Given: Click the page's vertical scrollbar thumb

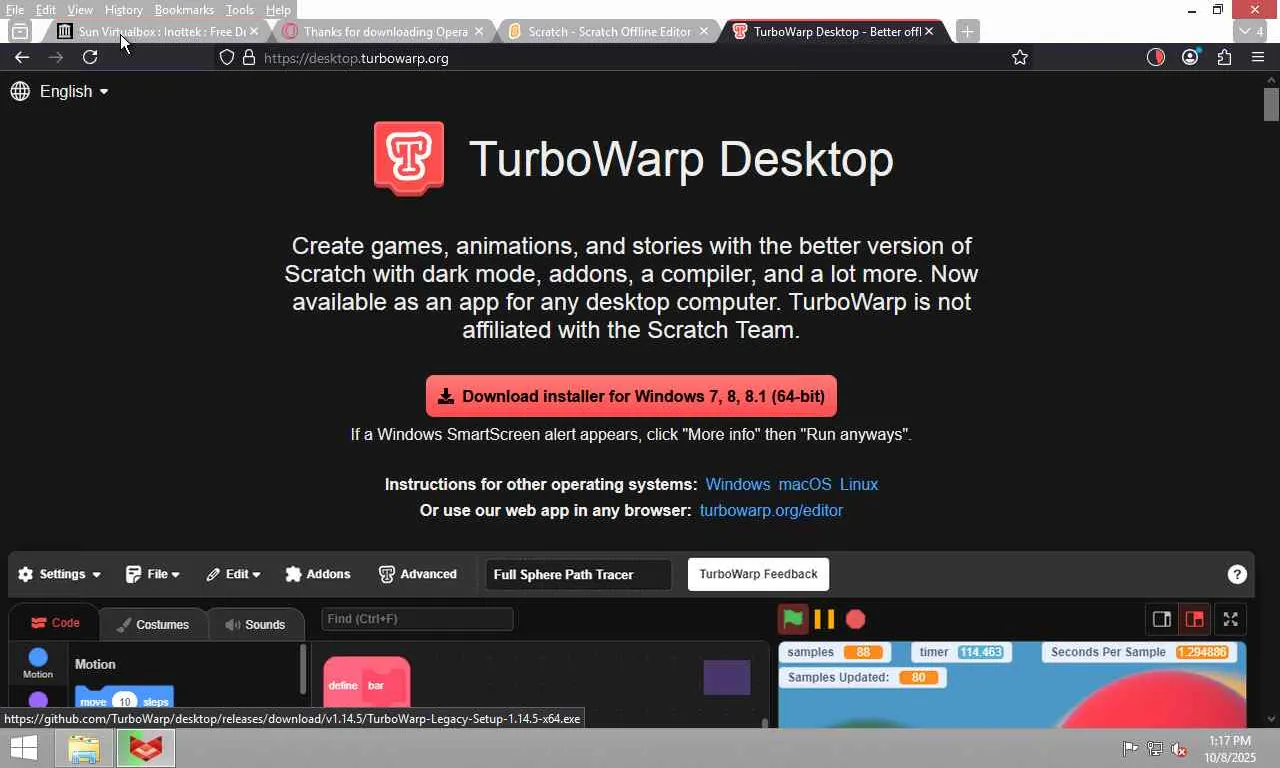Looking at the screenshot, I should coord(1271,104).
